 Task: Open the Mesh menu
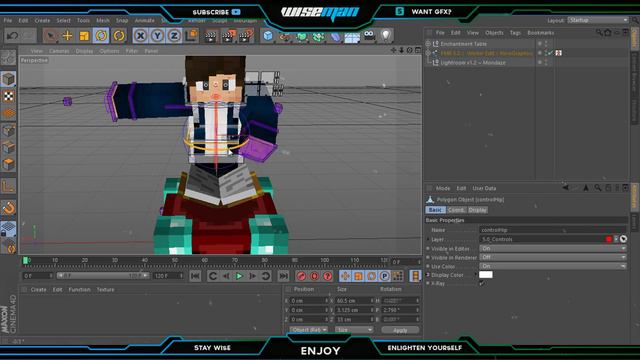tap(102, 20)
